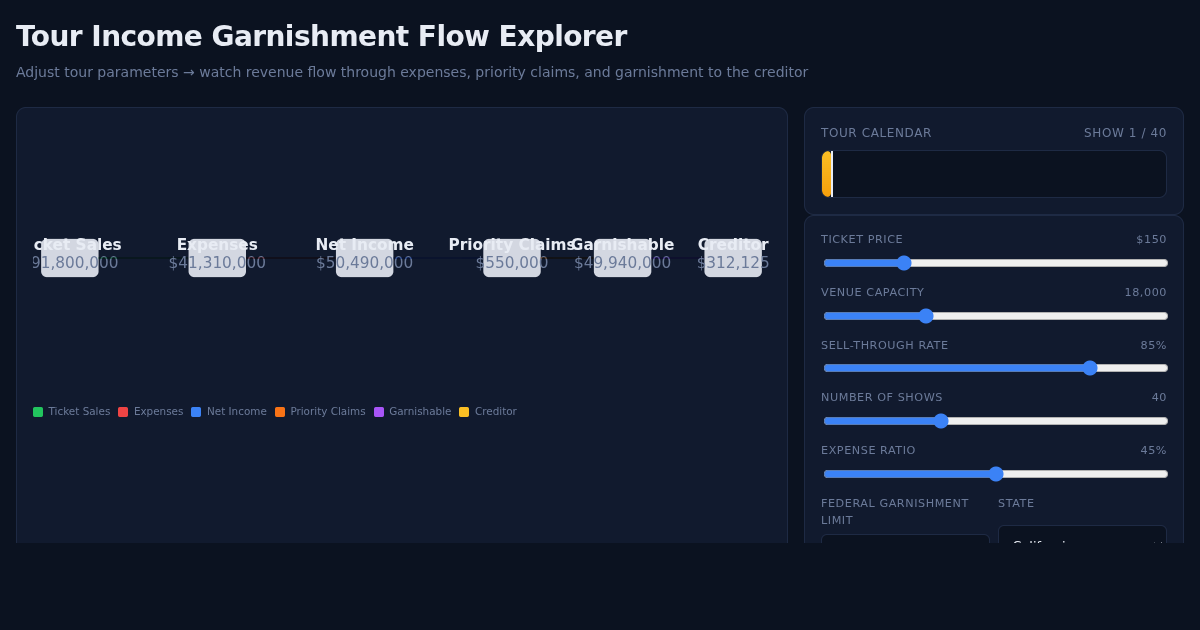Select the Creditor flow node
Viewport: 1200px width, 630px height.
pyautogui.click(x=733, y=258)
